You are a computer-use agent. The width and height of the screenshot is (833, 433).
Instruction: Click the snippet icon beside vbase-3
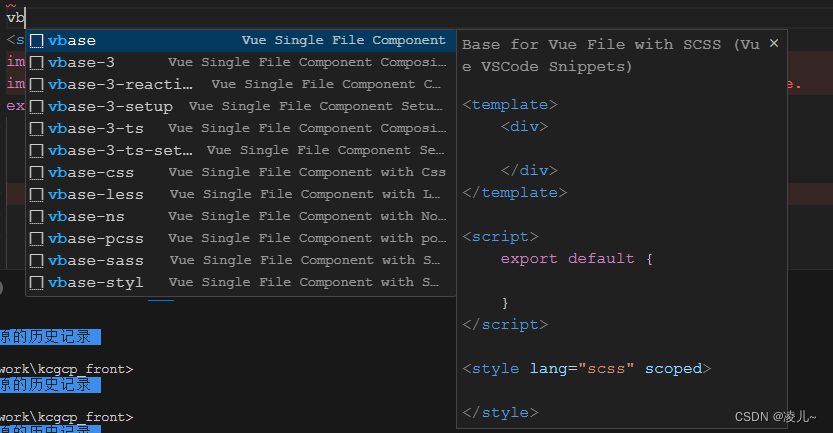(x=36, y=63)
